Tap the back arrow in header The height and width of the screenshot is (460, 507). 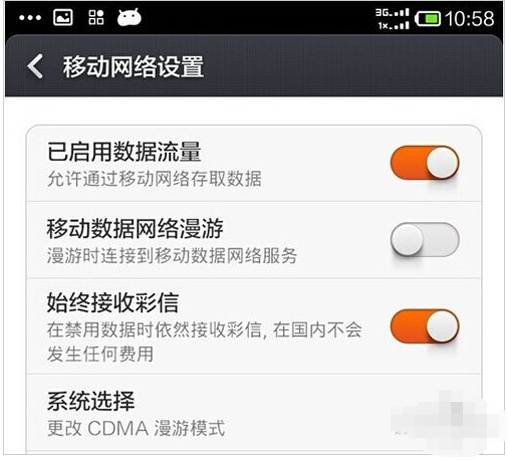35,66
